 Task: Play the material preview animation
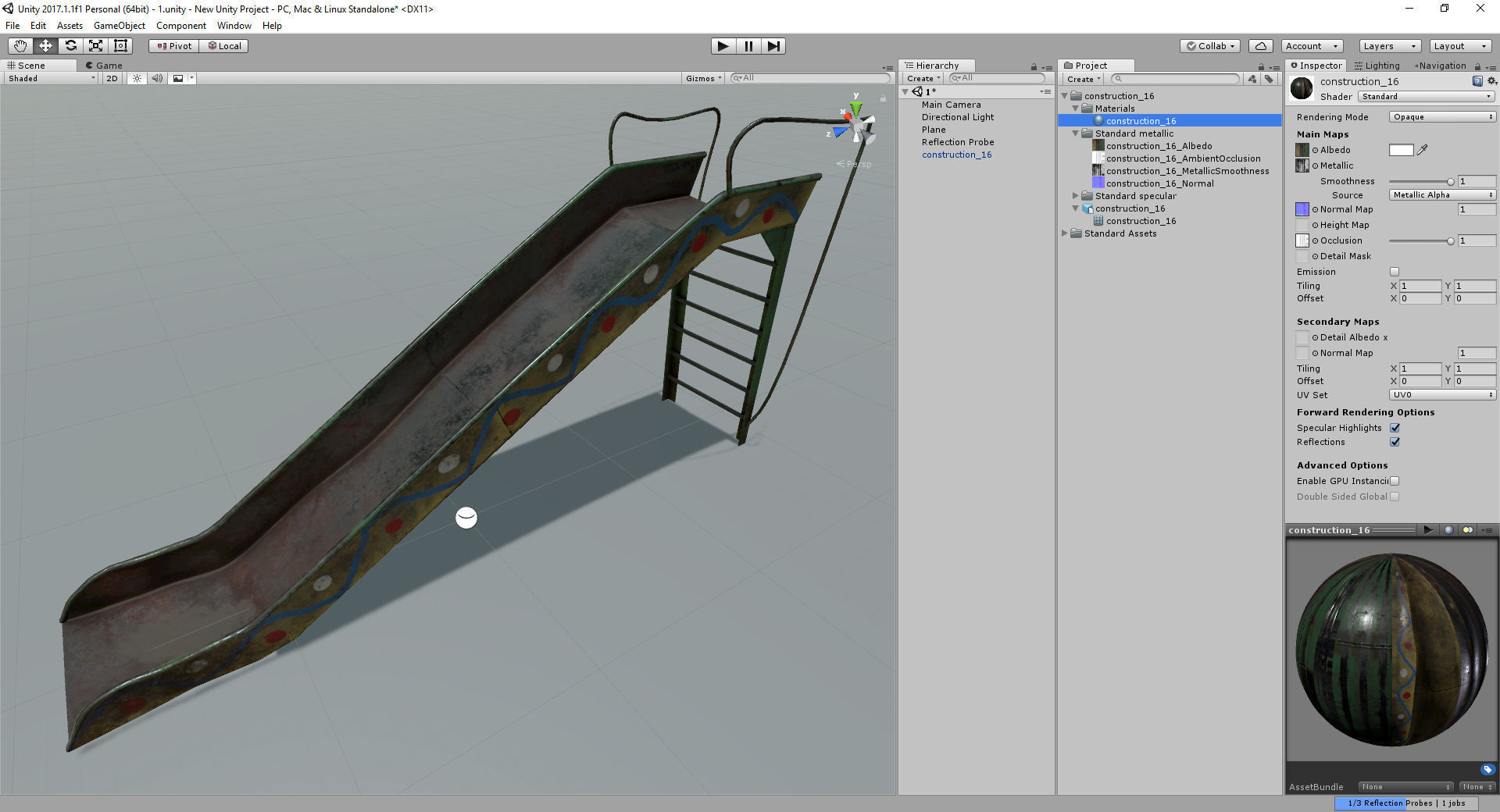(1428, 530)
